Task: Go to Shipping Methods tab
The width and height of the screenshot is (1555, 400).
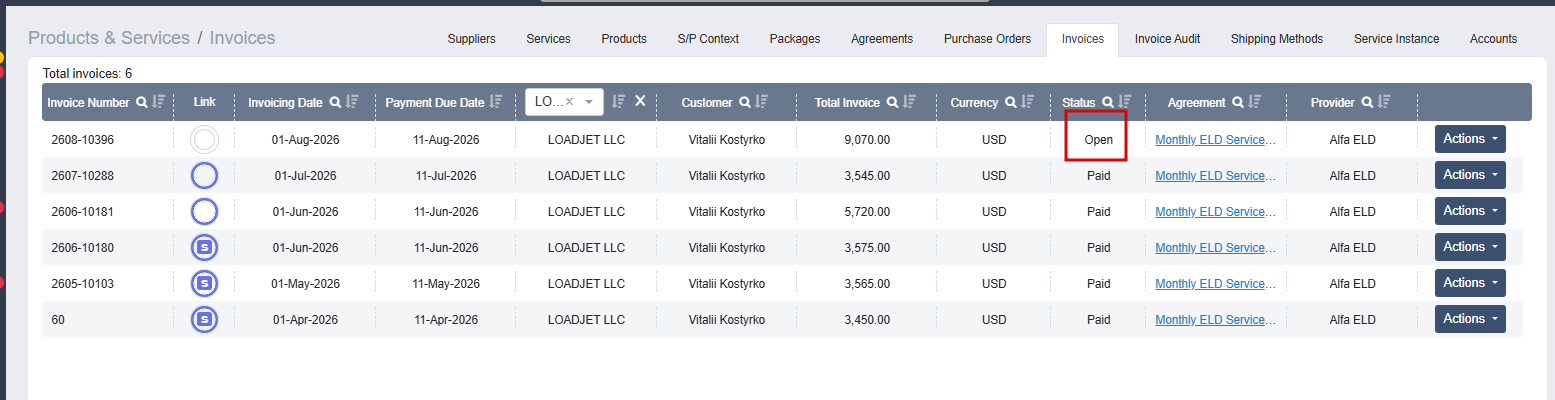Action: coord(1277,39)
